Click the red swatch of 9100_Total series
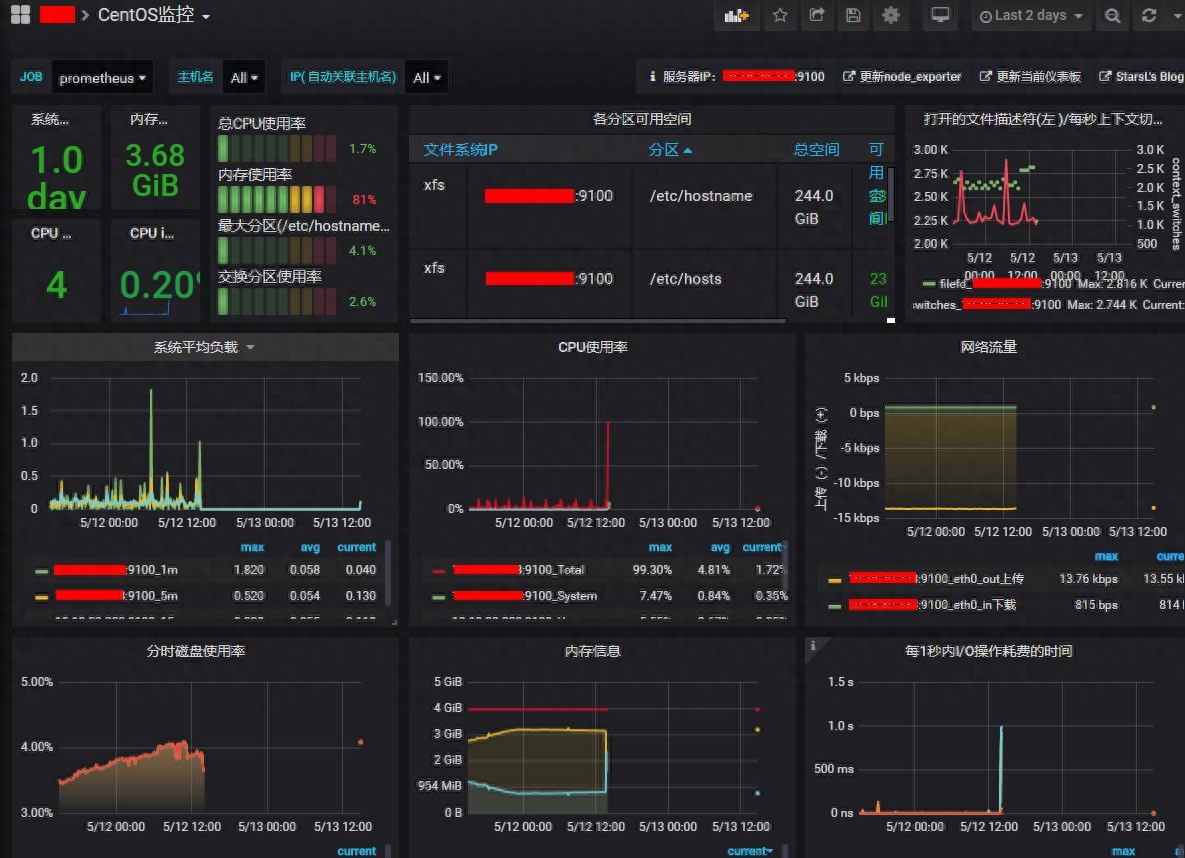 click(x=438, y=571)
